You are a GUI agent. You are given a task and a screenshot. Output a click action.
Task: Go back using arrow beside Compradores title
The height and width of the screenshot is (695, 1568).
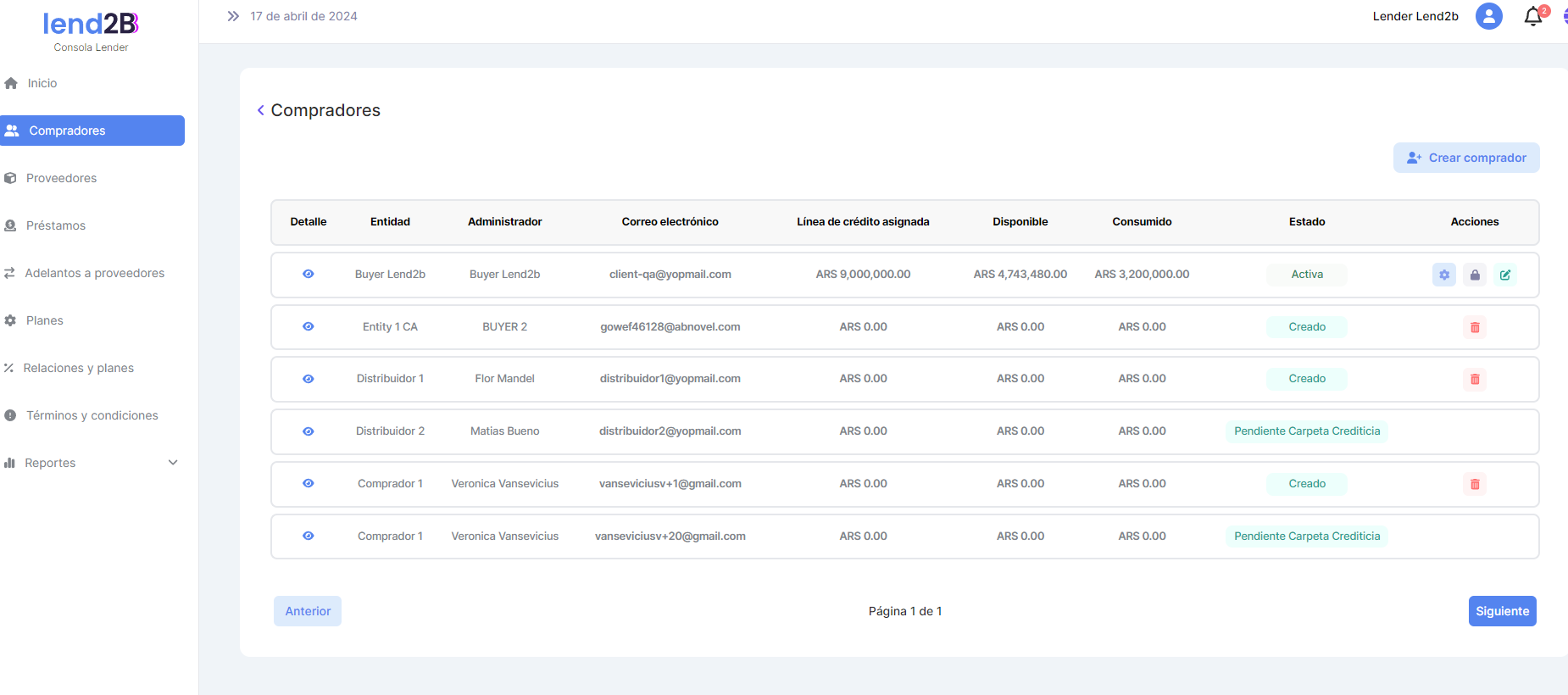tap(261, 110)
